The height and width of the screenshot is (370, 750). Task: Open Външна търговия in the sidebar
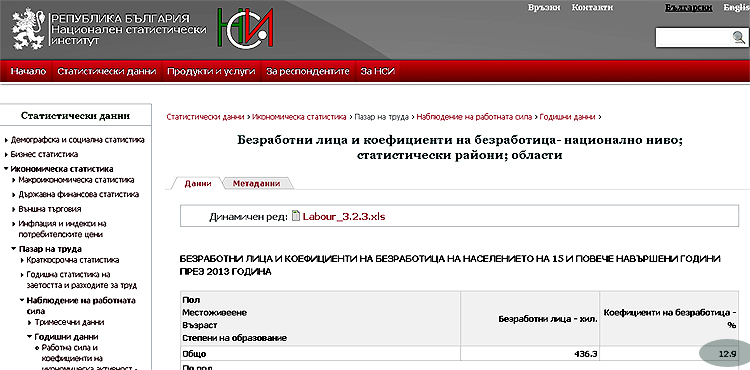pos(49,209)
